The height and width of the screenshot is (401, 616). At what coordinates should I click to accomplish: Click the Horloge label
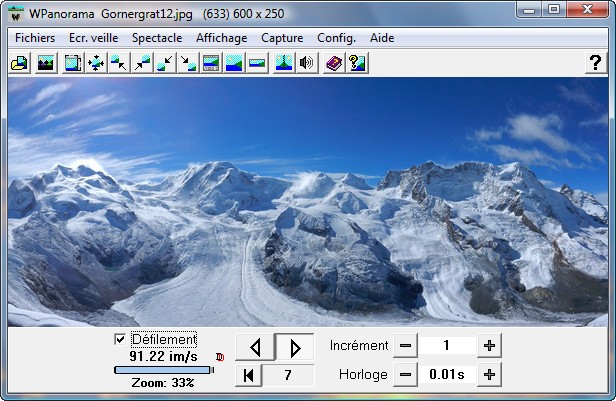click(363, 375)
